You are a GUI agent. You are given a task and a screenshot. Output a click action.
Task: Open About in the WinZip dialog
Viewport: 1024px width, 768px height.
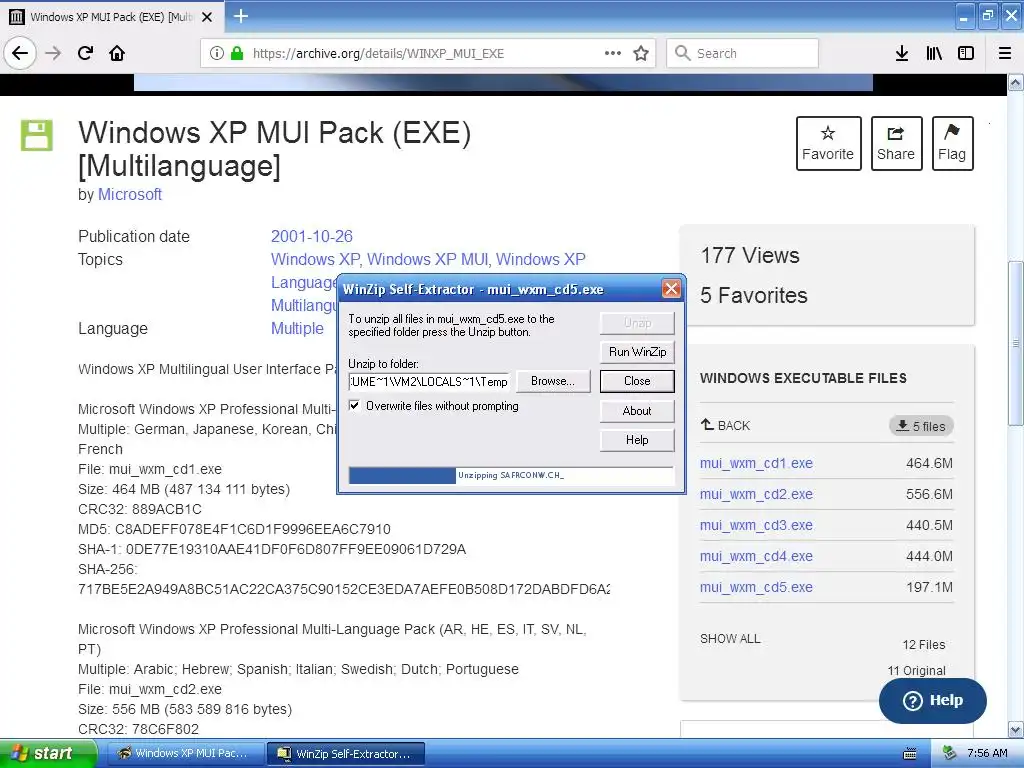click(637, 411)
